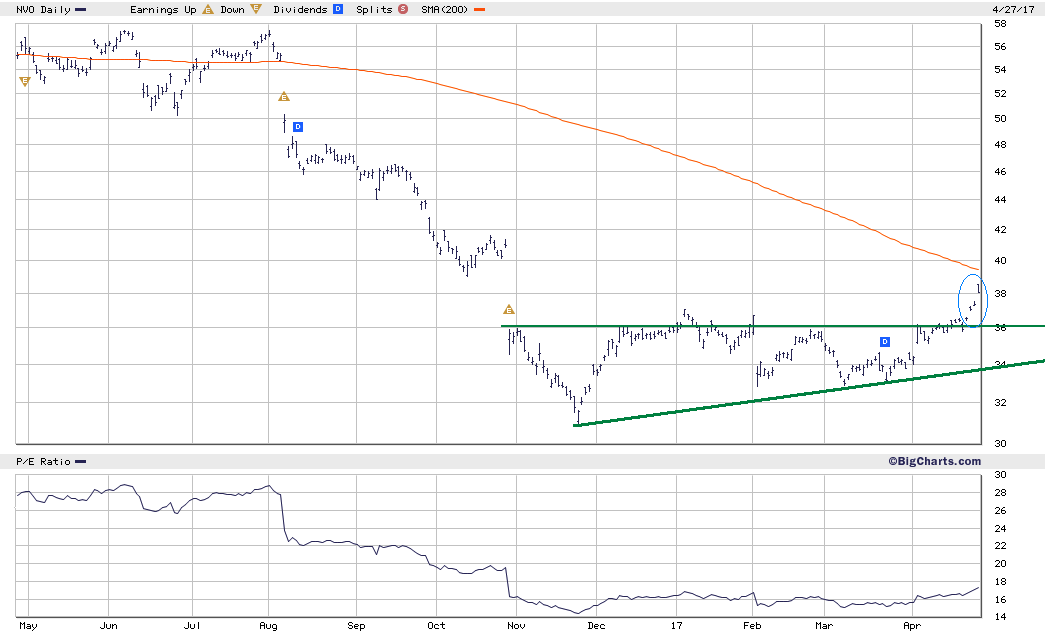Select the dividend D marker in late March
This screenshot has height=635, width=1045.
(x=885, y=342)
